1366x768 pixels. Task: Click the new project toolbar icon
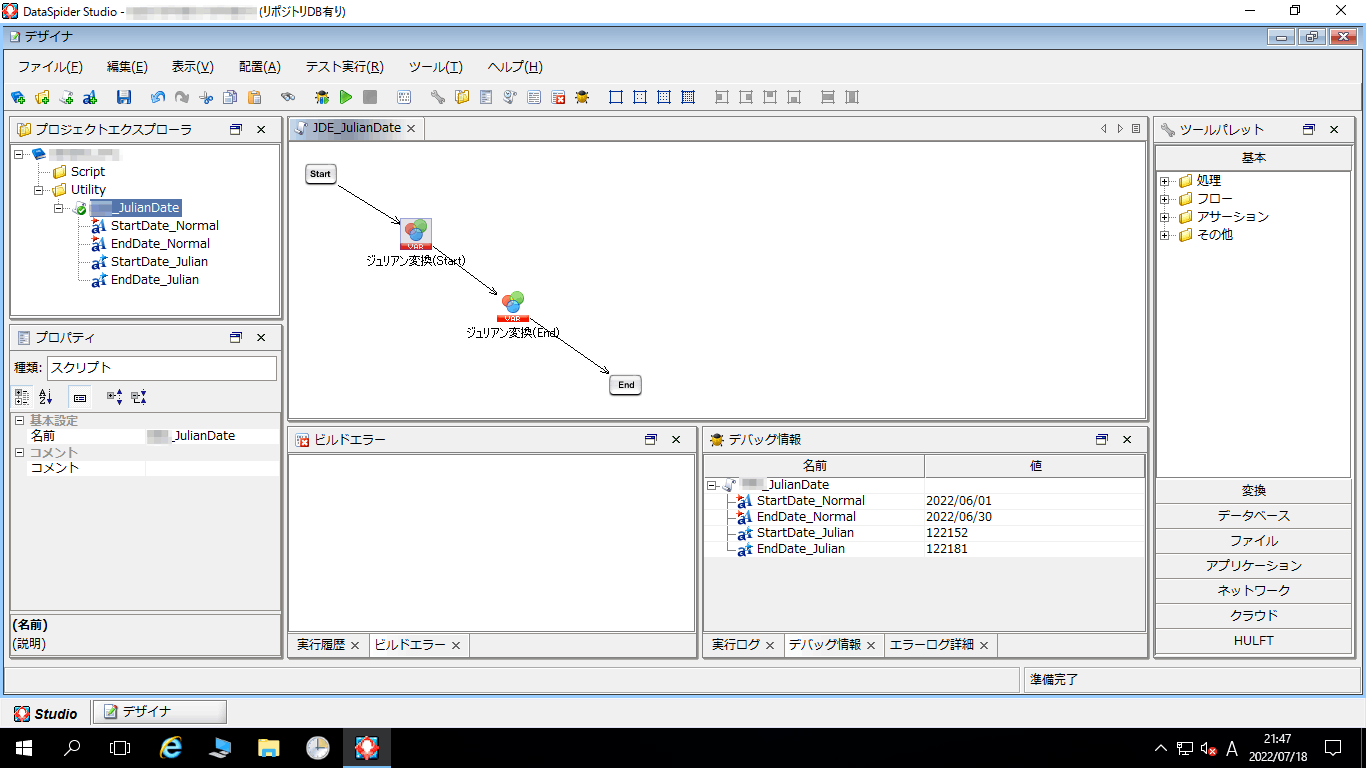tap(18, 97)
